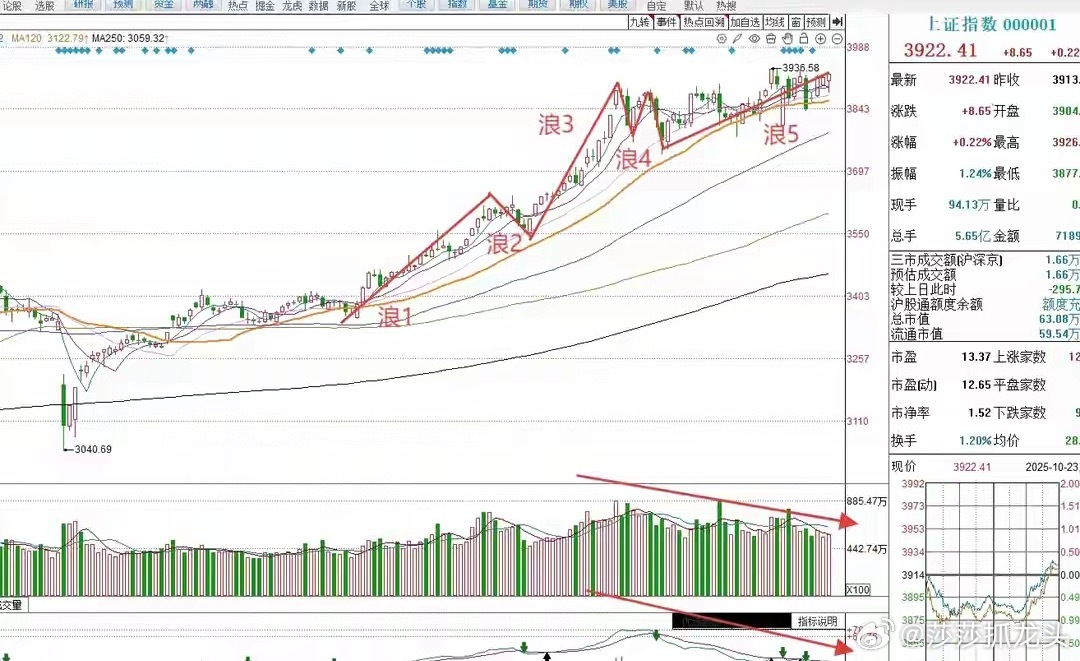Click the 3936.58 high price label on chart

point(800,67)
